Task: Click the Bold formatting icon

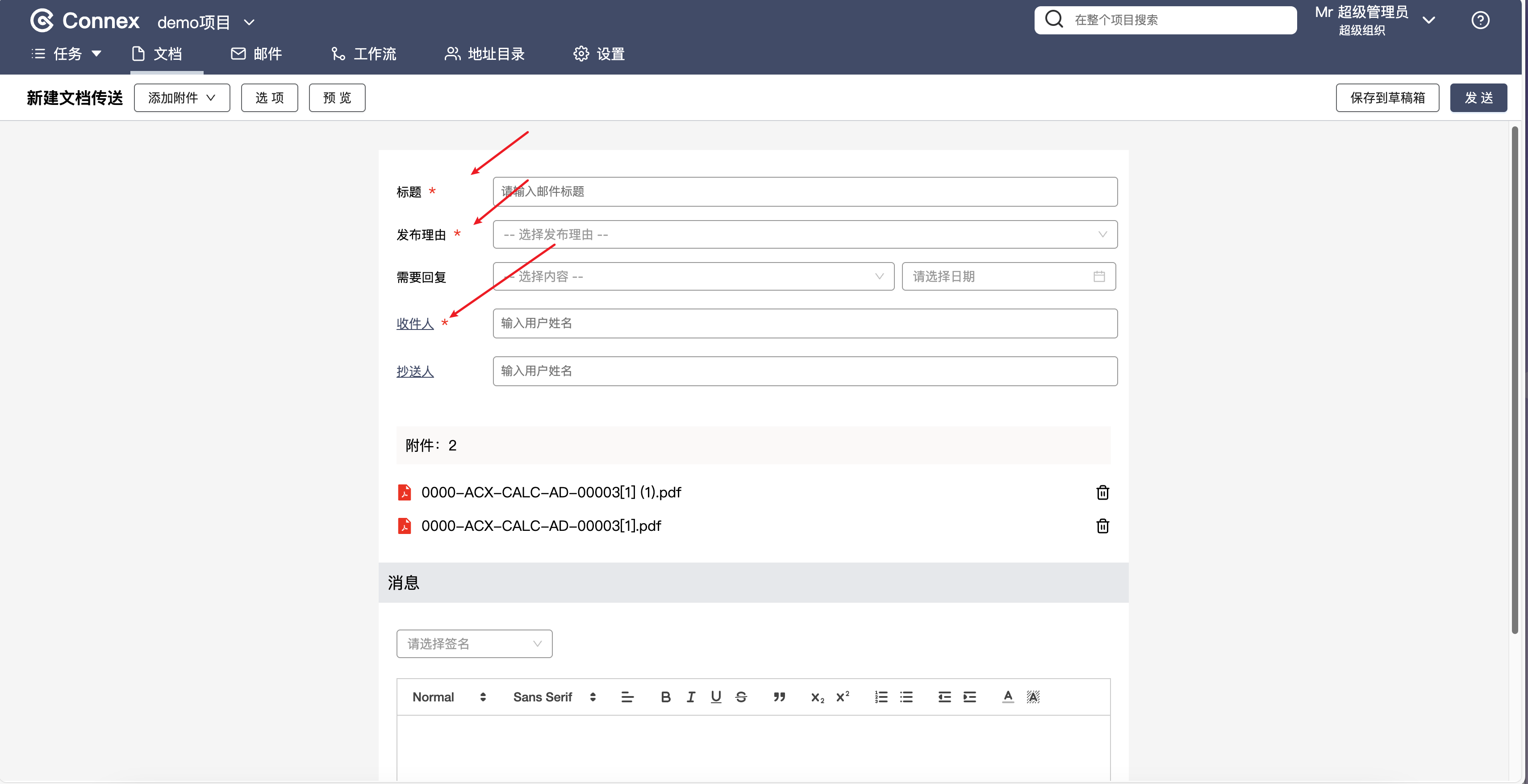Action: (x=665, y=697)
